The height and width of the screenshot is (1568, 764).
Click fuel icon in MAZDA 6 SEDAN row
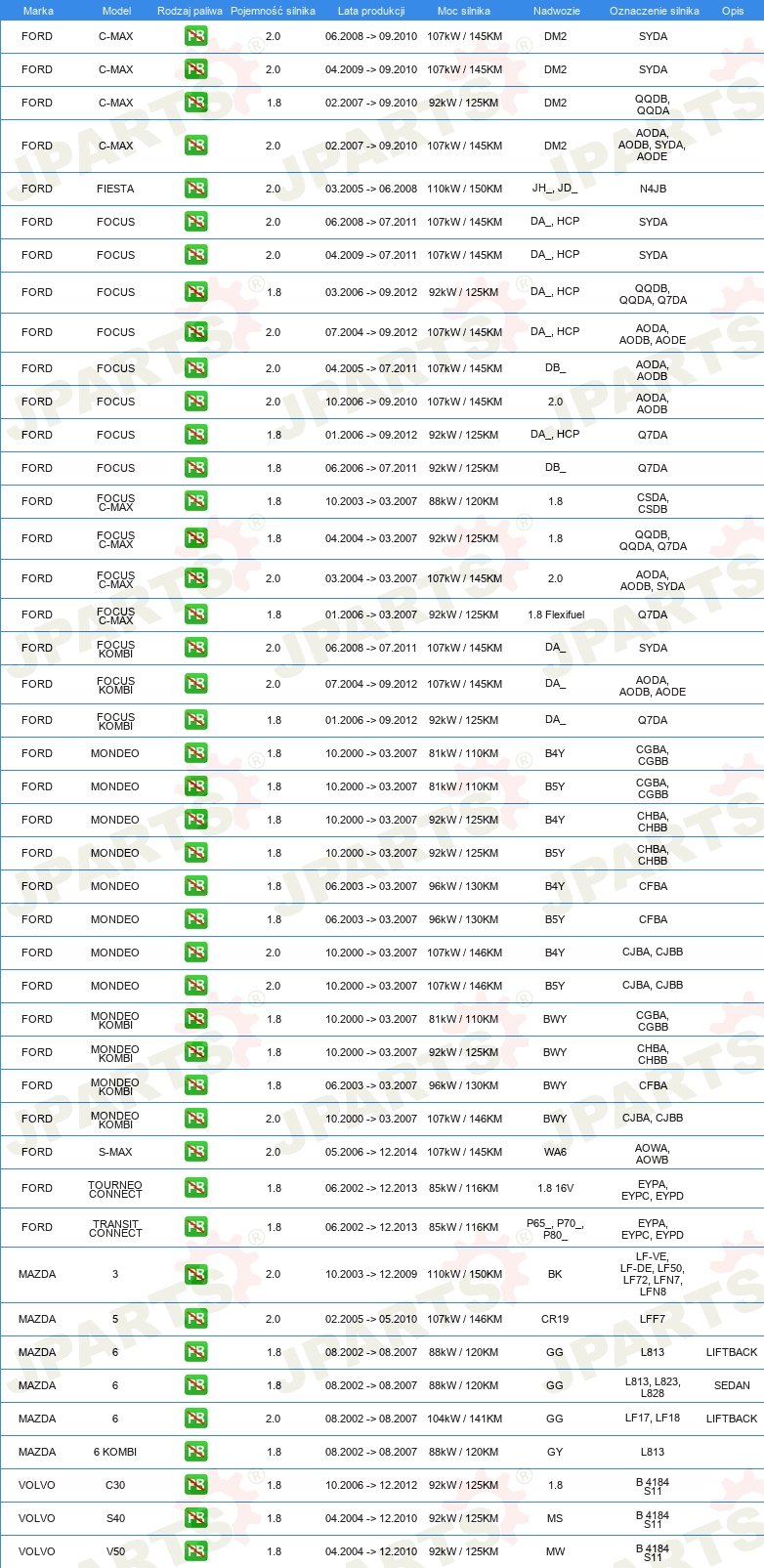click(x=195, y=1385)
